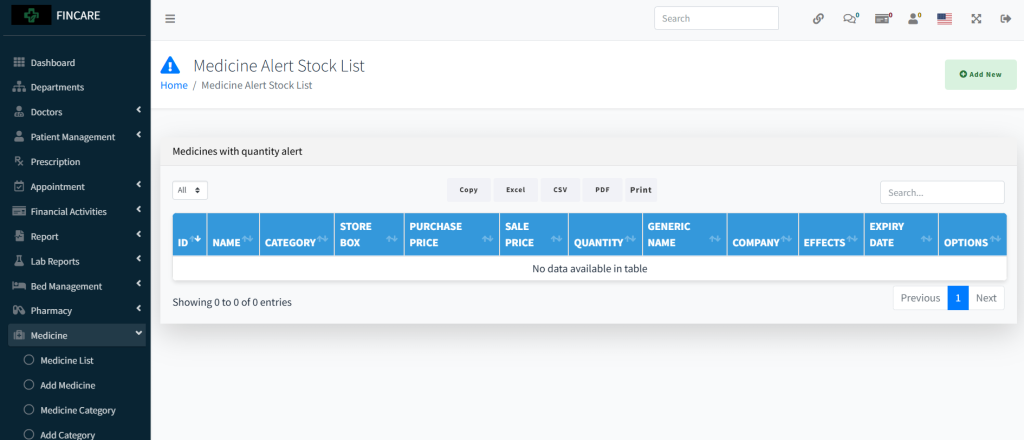Click the table Search field
This screenshot has width=1024, height=440.
coord(941,192)
